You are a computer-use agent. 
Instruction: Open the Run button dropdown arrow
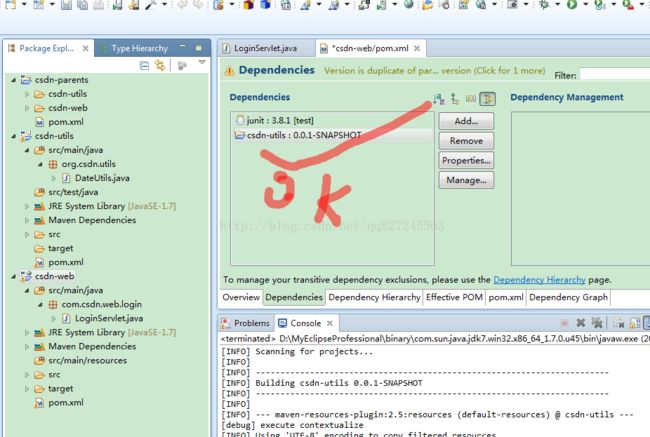tap(585, 5)
